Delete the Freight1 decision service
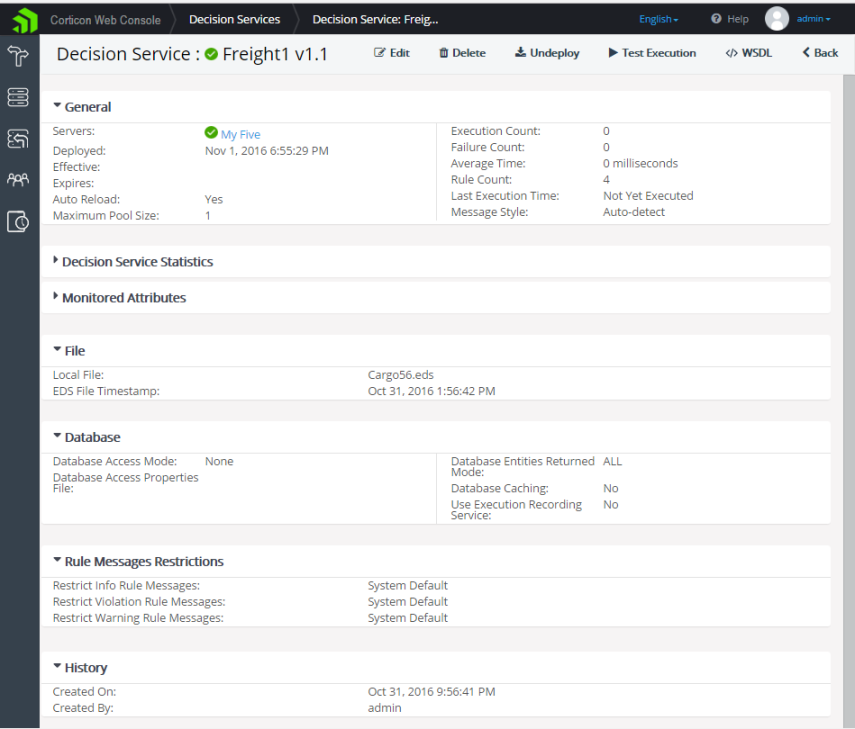Viewport: 855px width, 729px height. coord(462,53)
